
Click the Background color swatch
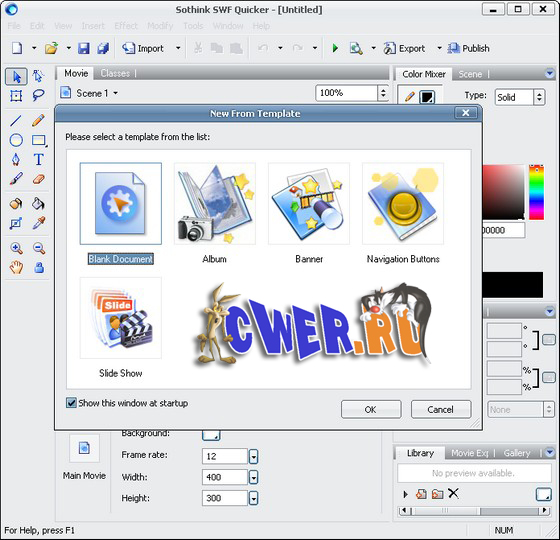(x=211, y=435)
